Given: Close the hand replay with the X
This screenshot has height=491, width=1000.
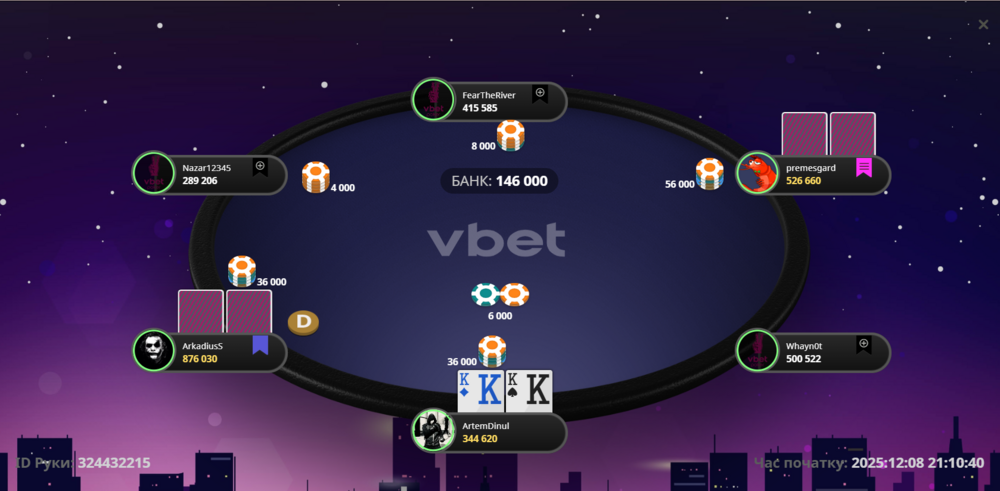Looking at the screenshot, I should (983, 24).
